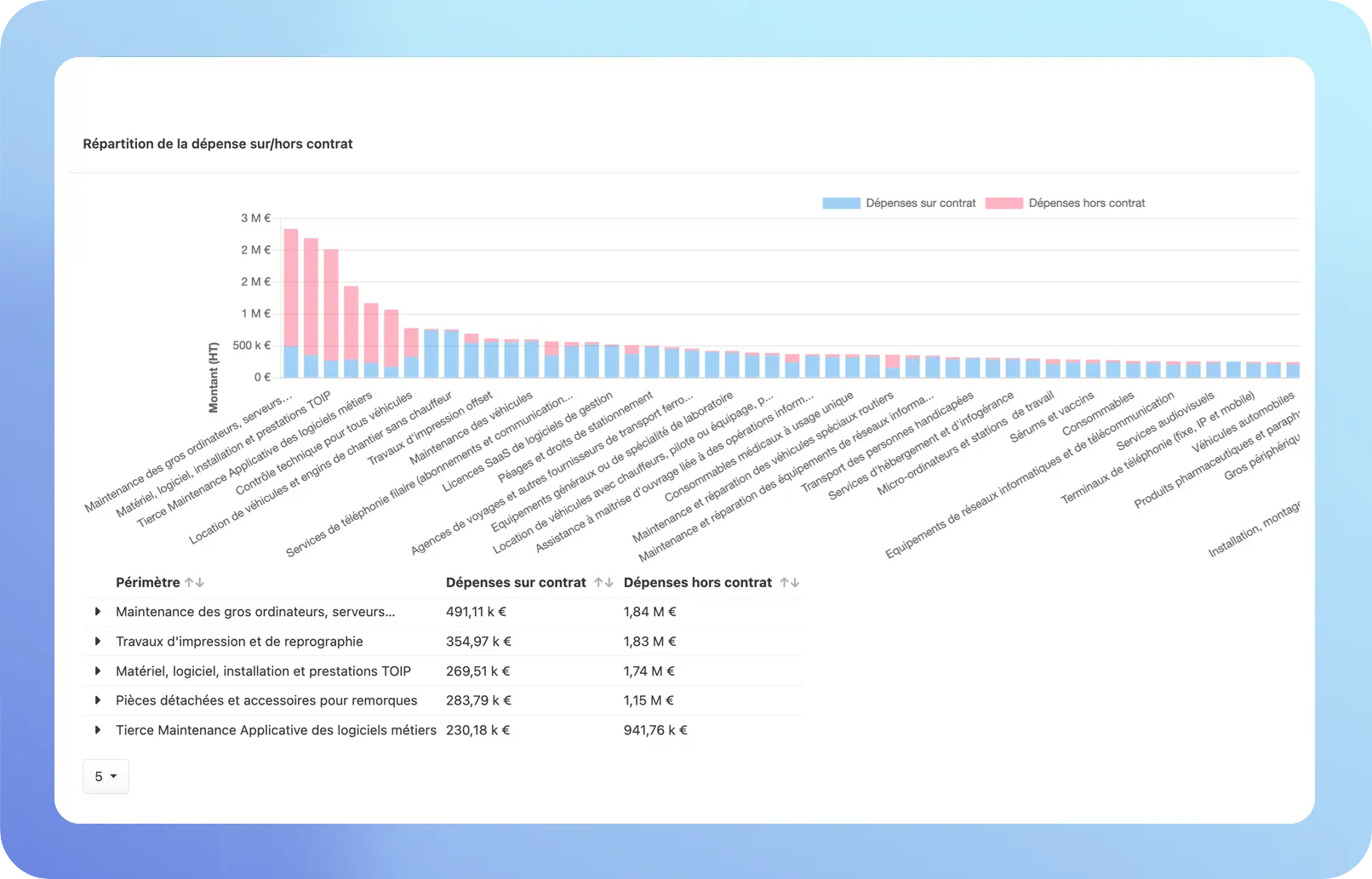1372x879 pixels.
Task: Click the Répartition de la dépense chart title
Action: click(217, 144)
